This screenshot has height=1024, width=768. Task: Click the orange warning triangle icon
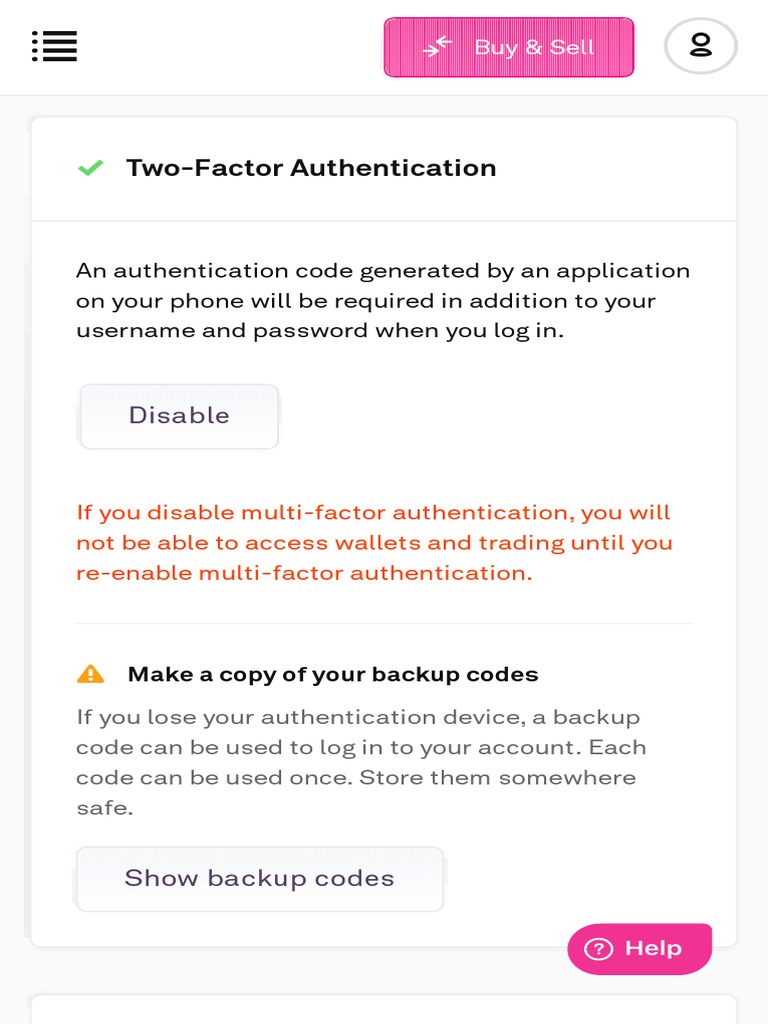[x=90, y=674]
